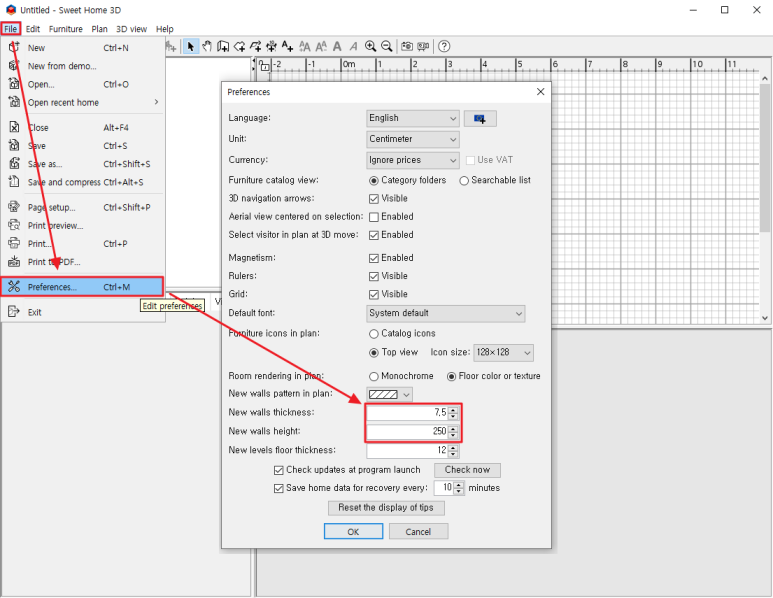
Task: Toggle Grid Visible checkbox
Action: click(x=374, y=295)
